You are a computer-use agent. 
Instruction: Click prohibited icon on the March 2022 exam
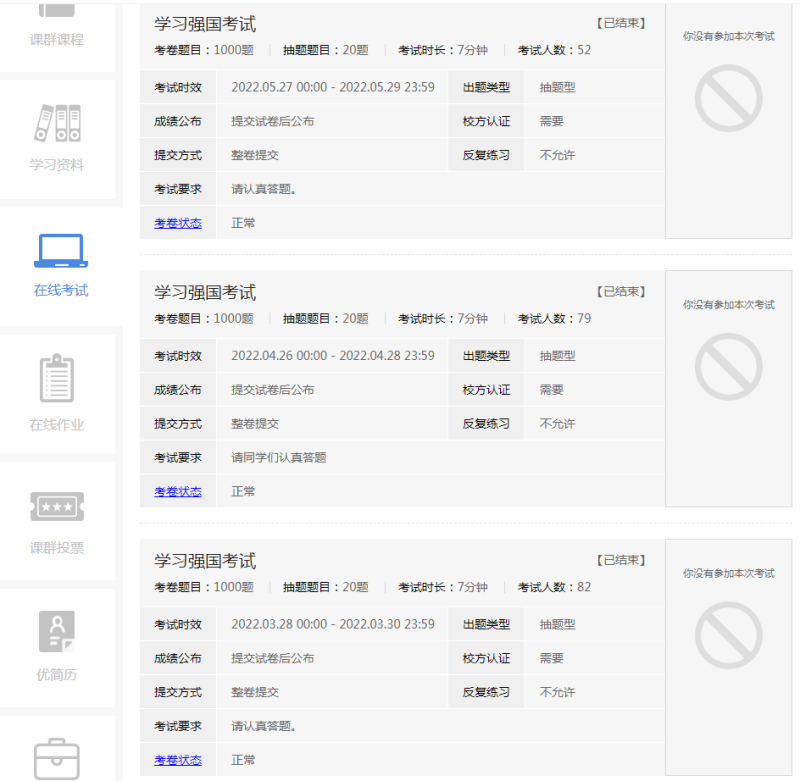728,636
